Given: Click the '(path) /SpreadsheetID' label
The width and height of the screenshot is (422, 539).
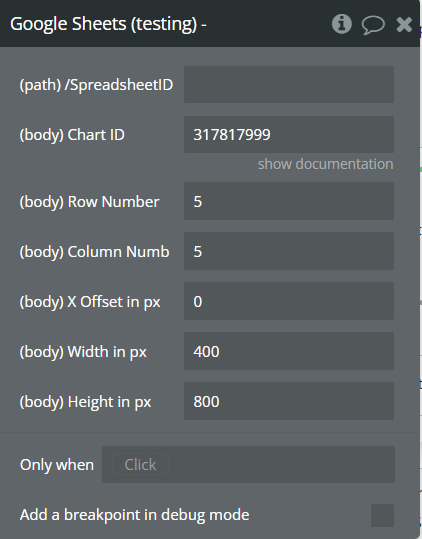Looking at the screenshot, I should [96, 85].
